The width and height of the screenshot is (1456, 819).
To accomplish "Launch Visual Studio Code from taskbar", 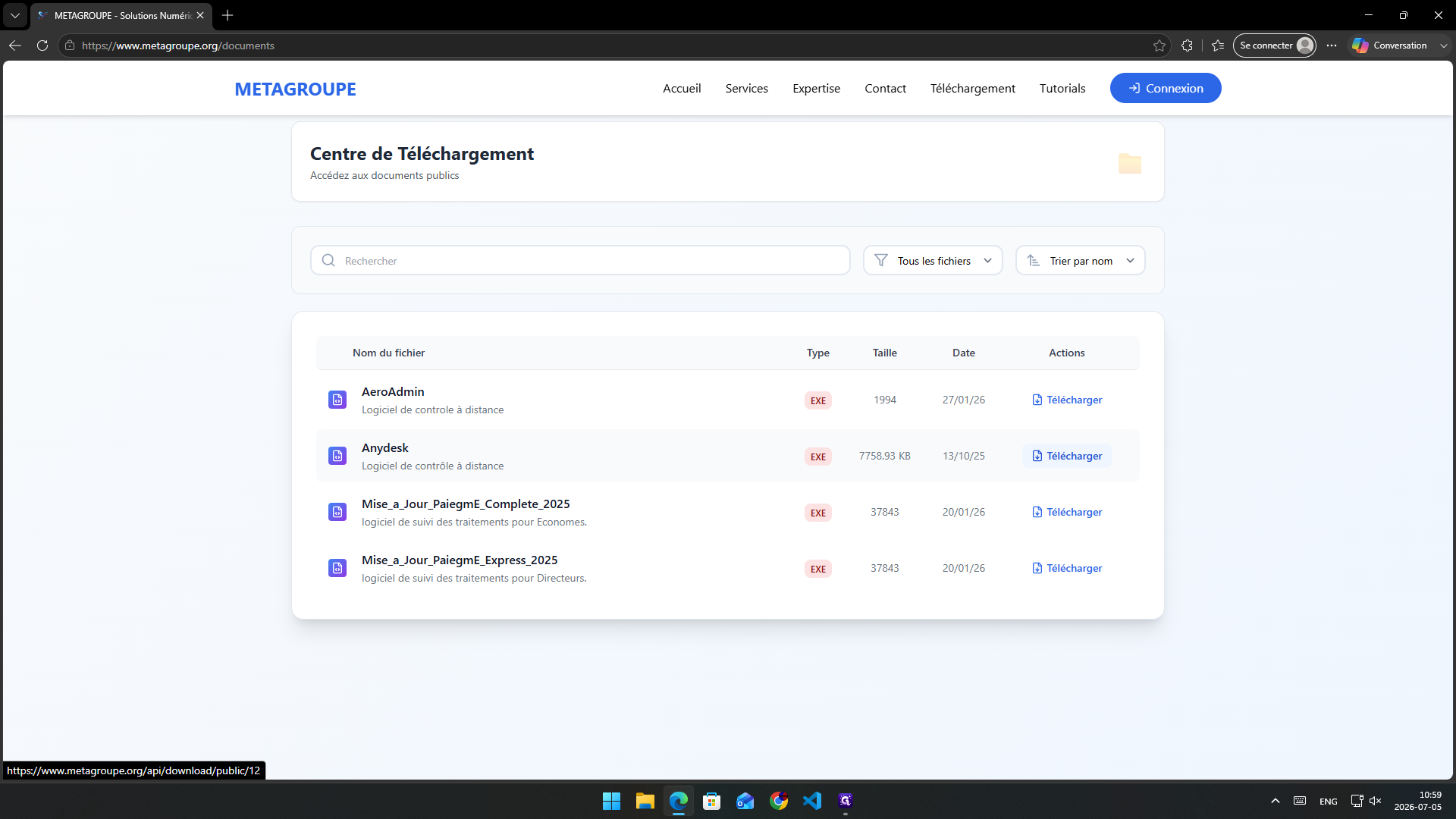I will [x=812, y=801].
